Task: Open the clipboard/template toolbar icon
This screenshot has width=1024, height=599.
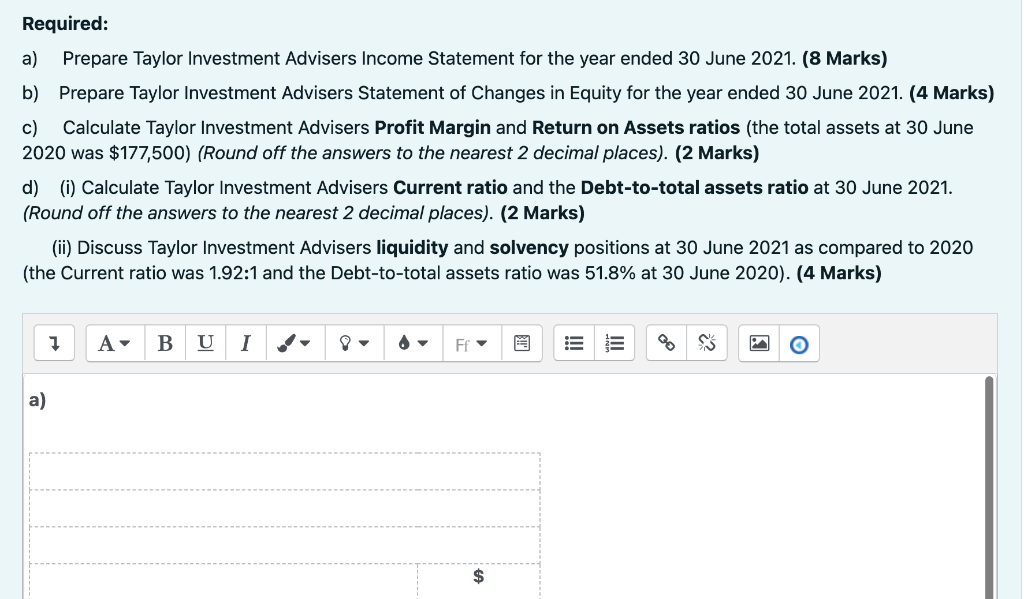Action: click(521, 343)
